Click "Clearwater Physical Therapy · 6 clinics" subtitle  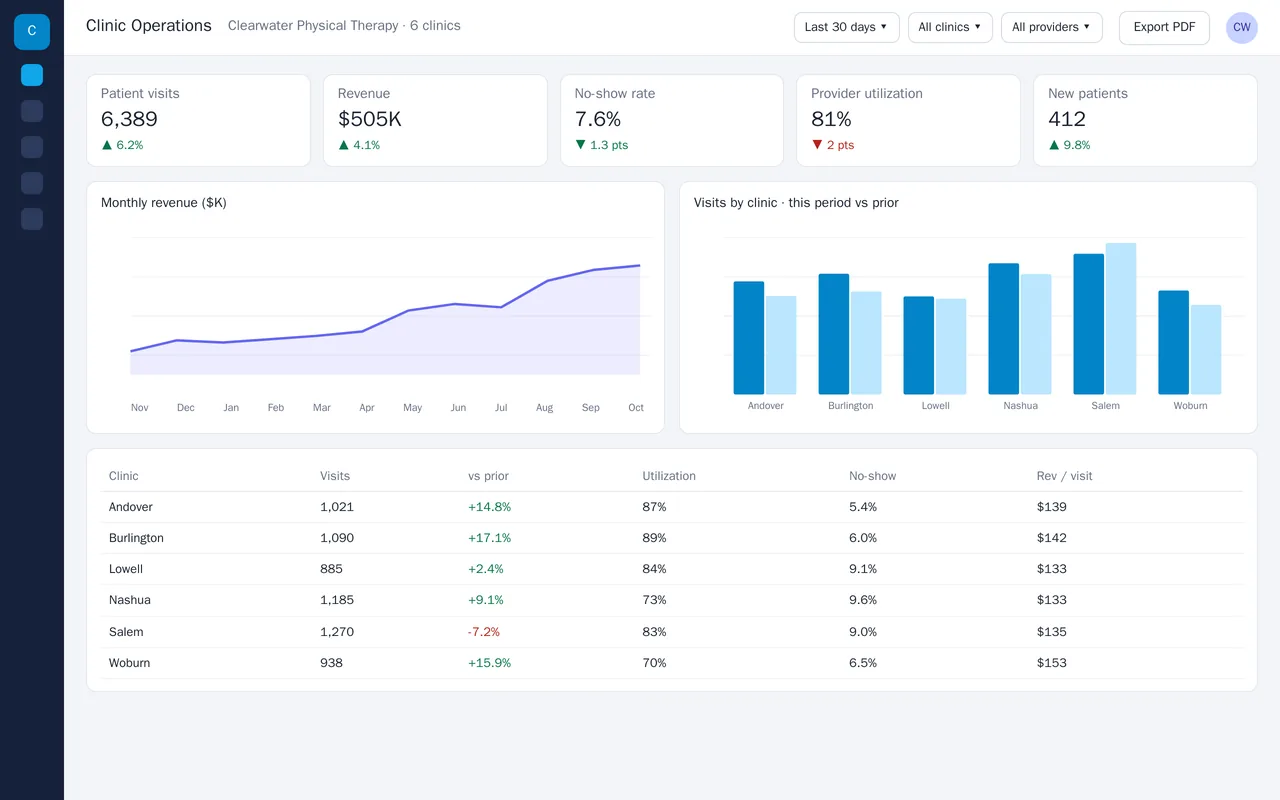point(344,26)
